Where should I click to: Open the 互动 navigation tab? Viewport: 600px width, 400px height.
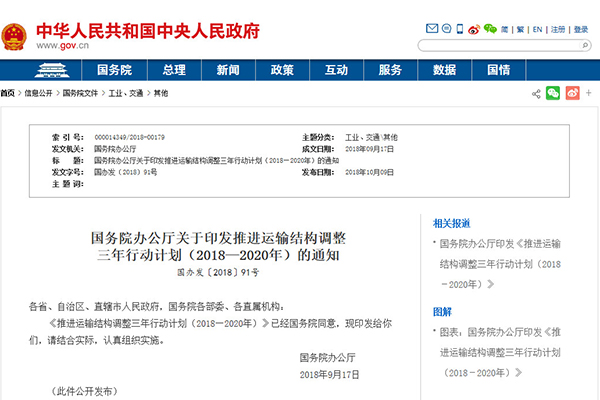[336, 70]
